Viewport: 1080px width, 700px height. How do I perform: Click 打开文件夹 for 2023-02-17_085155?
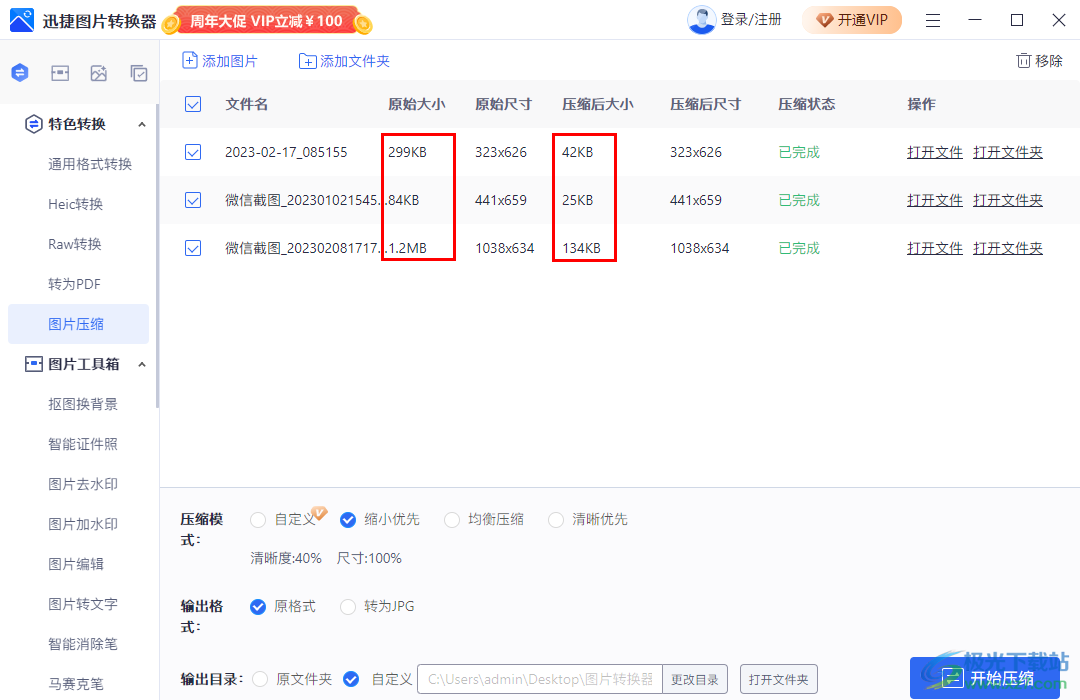[1008, 152]
